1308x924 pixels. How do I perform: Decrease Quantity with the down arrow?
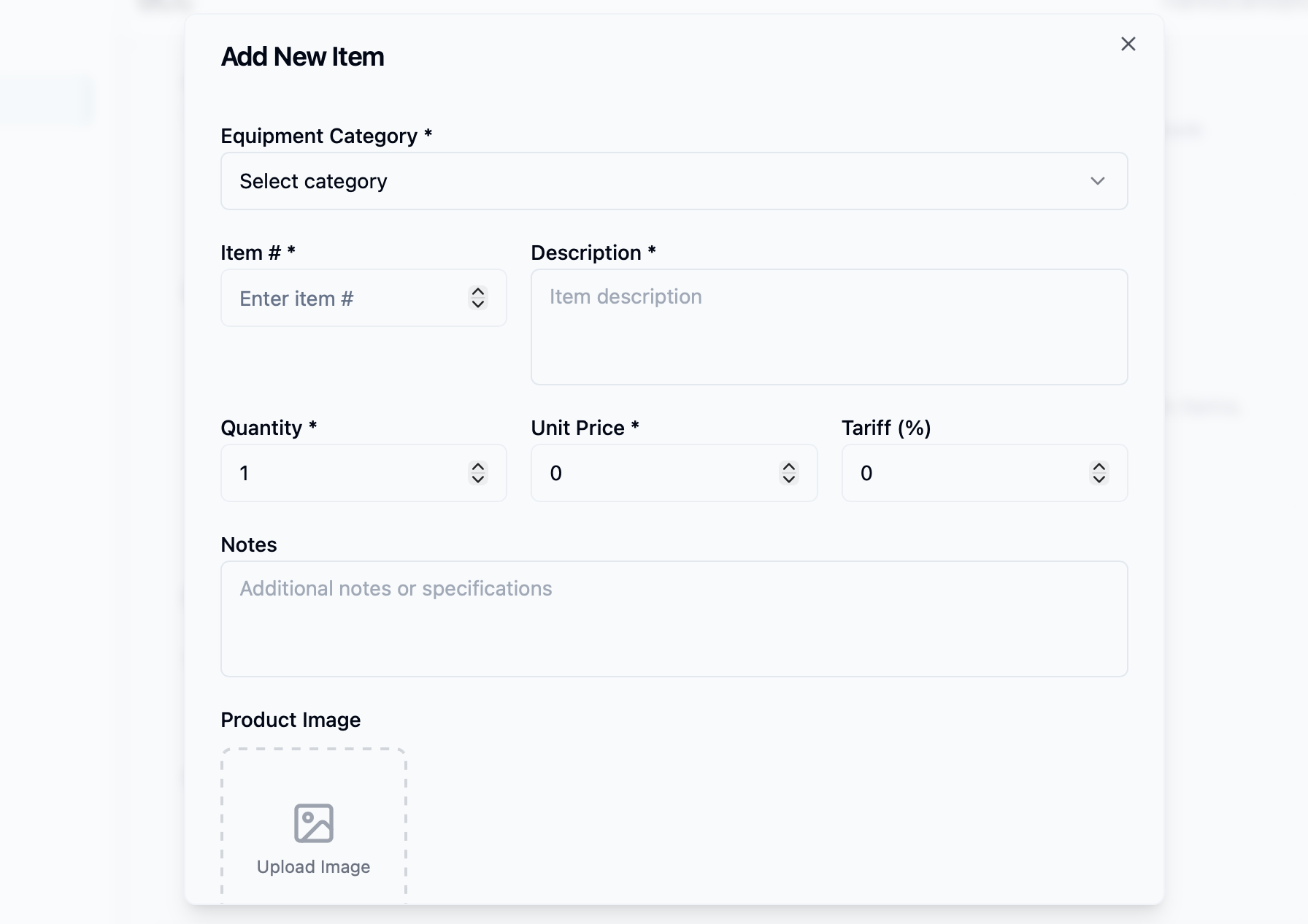click(x=478, y=480)
